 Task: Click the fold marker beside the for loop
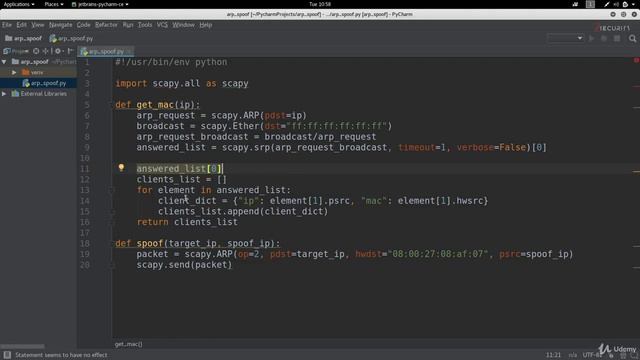click(x=111, y=190)
